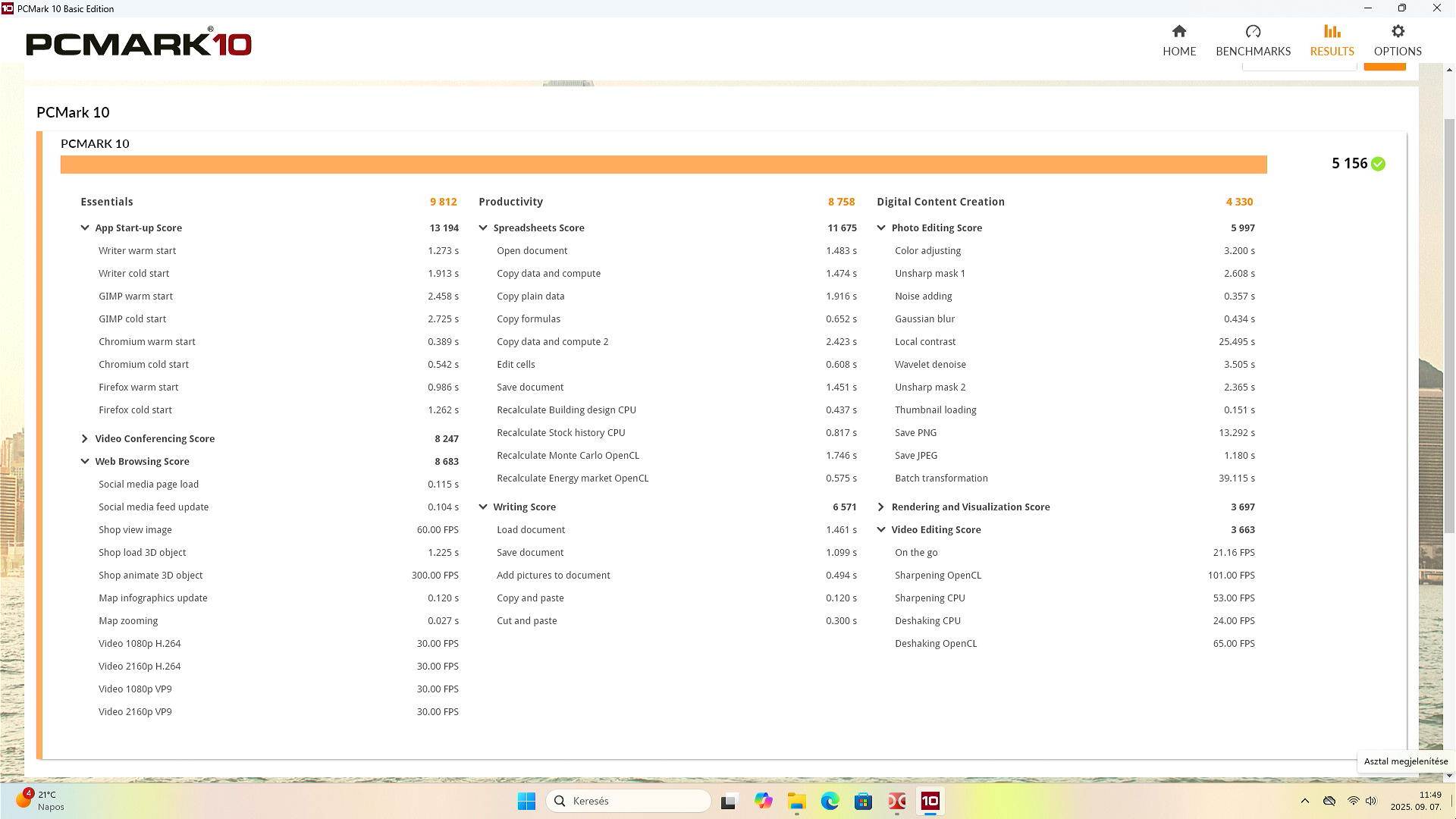Switch to the Results tab
Viewport: 1456px width, 819px height.
pos(1331,40)
